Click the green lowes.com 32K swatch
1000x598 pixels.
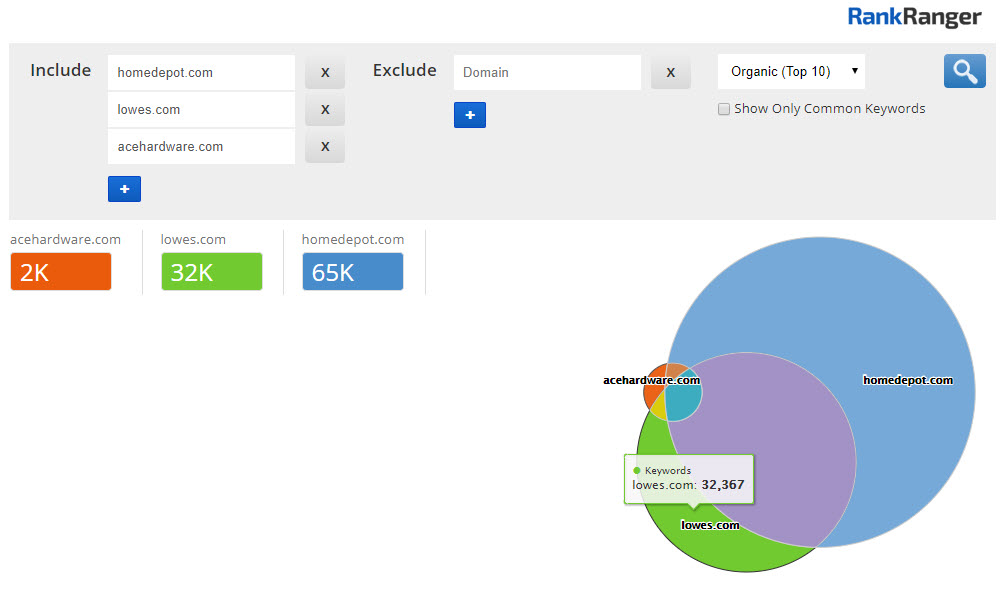click(x=211, y=271)
